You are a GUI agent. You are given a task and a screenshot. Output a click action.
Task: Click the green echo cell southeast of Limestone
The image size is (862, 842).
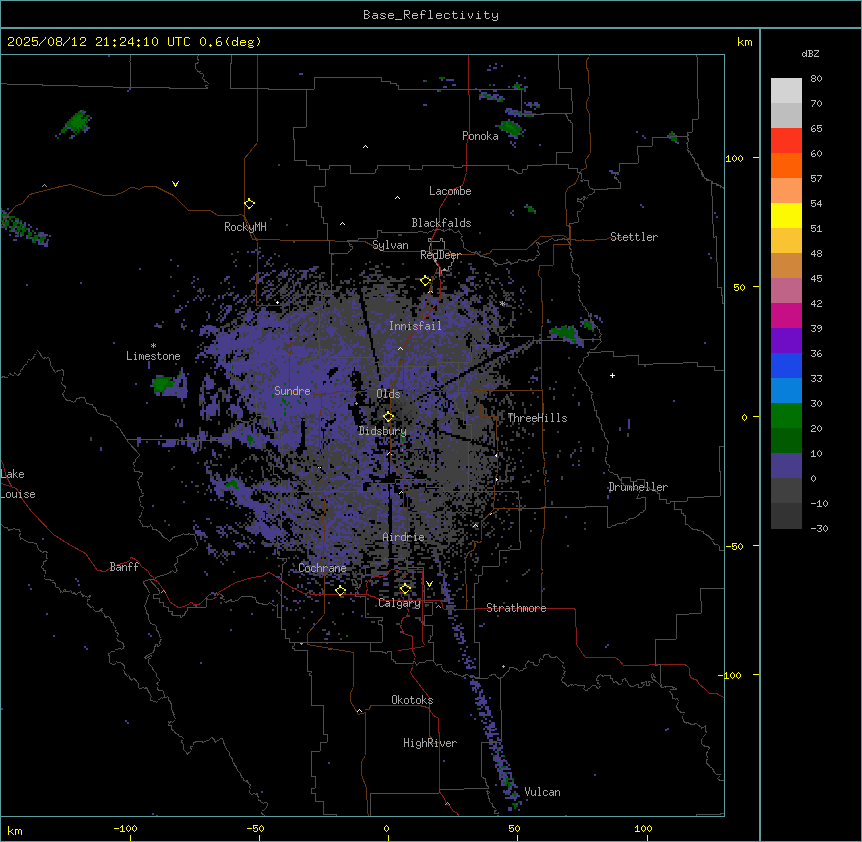(x=163, y=384)
